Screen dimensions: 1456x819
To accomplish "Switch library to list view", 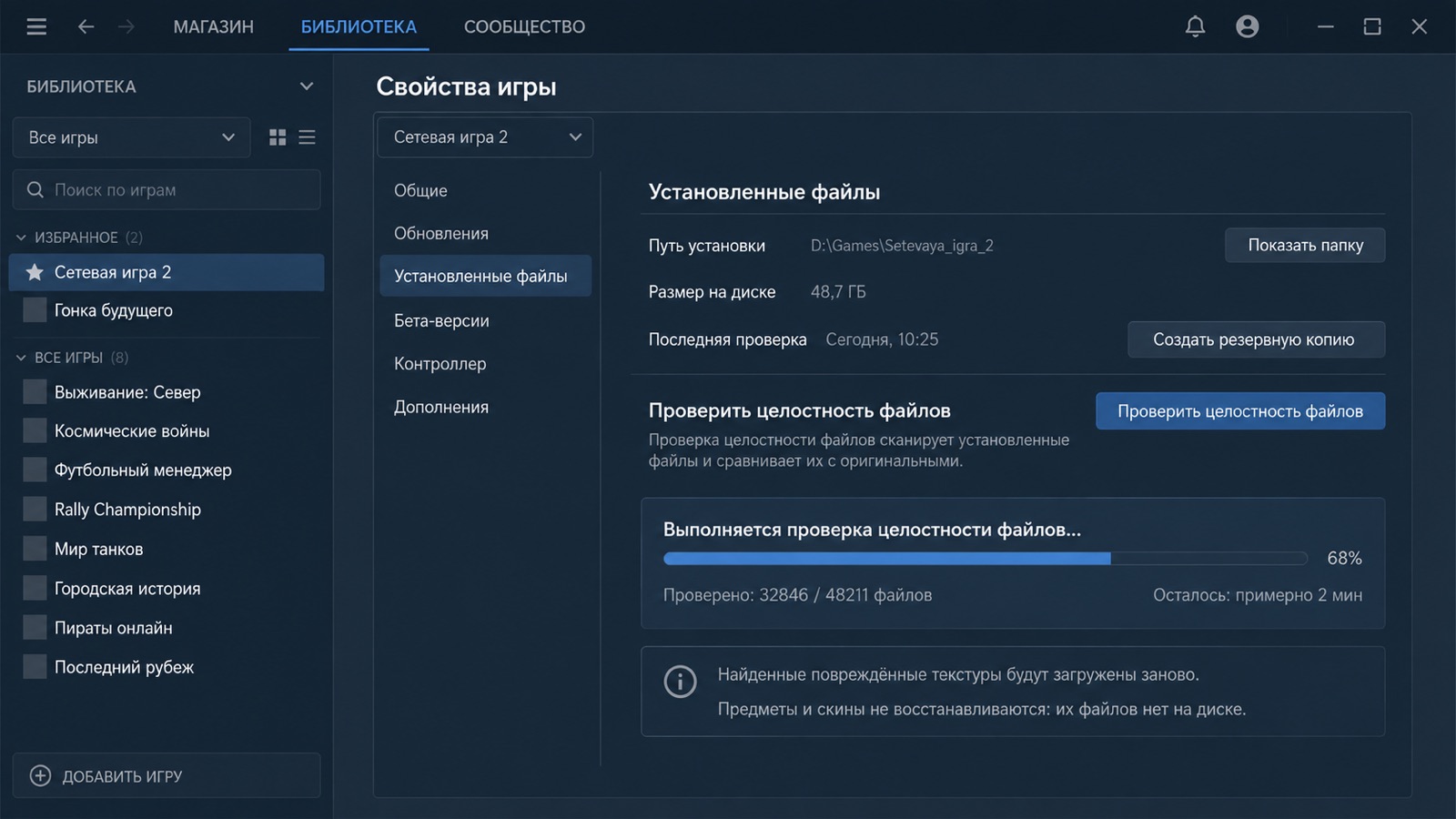I will [307, 137].
